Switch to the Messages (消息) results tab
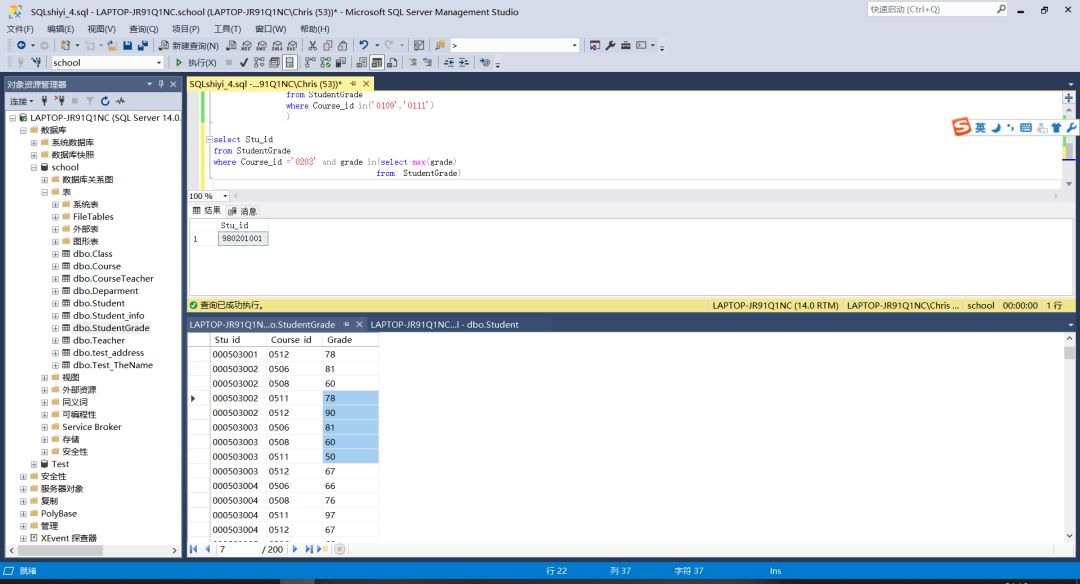The height and width of the screenshot is (584, 1080). point(242,211)
